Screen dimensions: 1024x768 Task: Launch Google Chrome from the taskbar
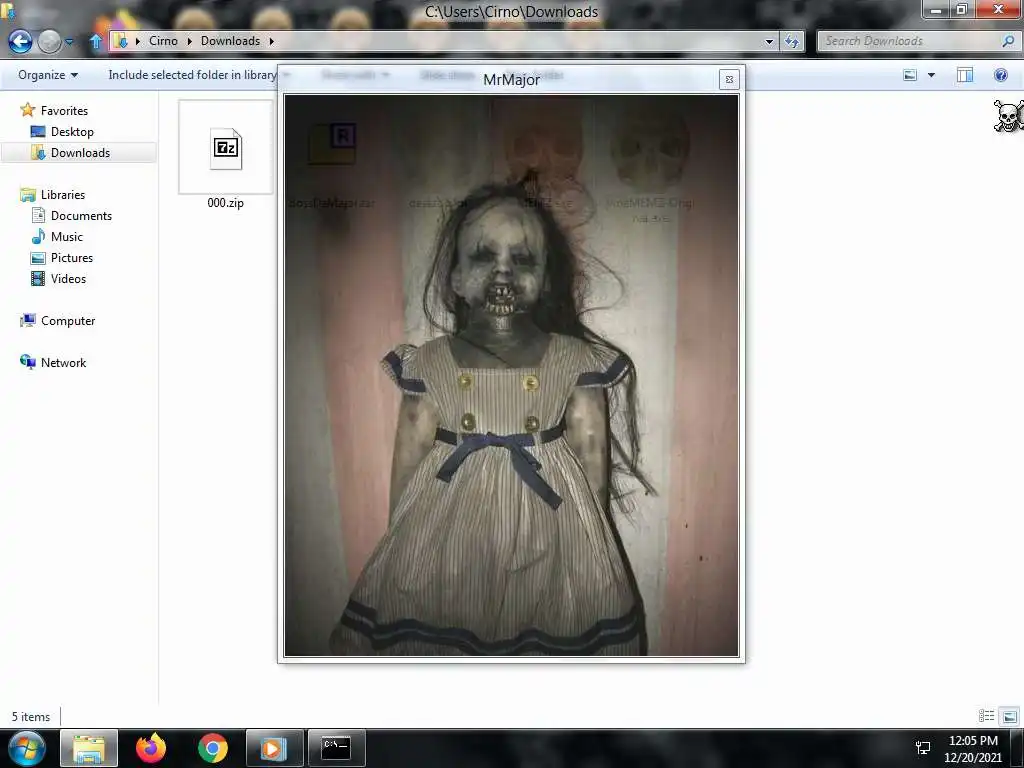(x=213, y=748)
